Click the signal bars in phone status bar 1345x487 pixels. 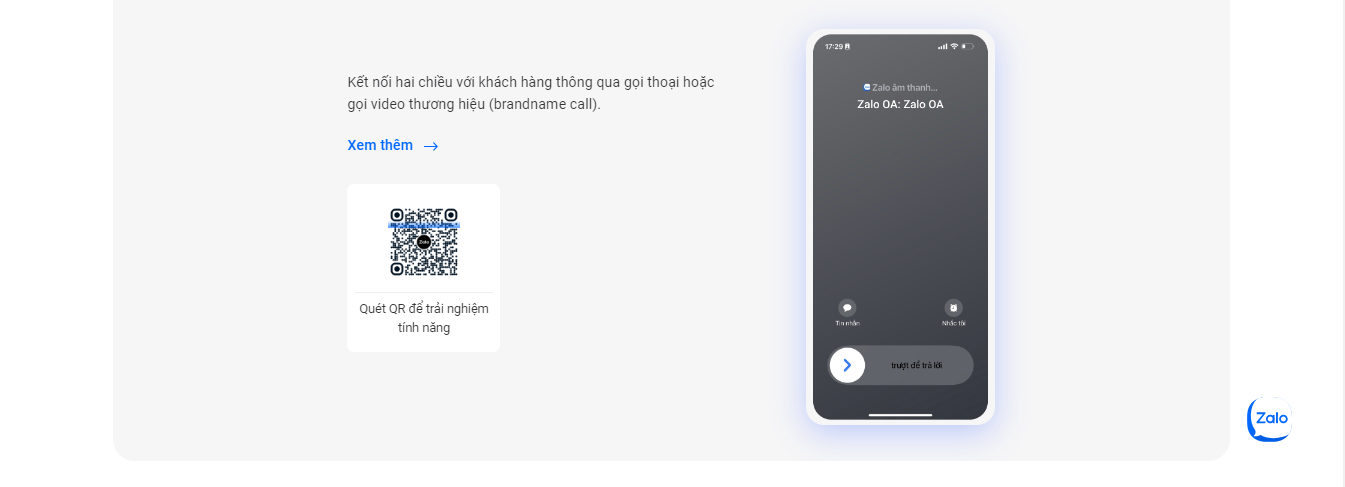[942, 46]
